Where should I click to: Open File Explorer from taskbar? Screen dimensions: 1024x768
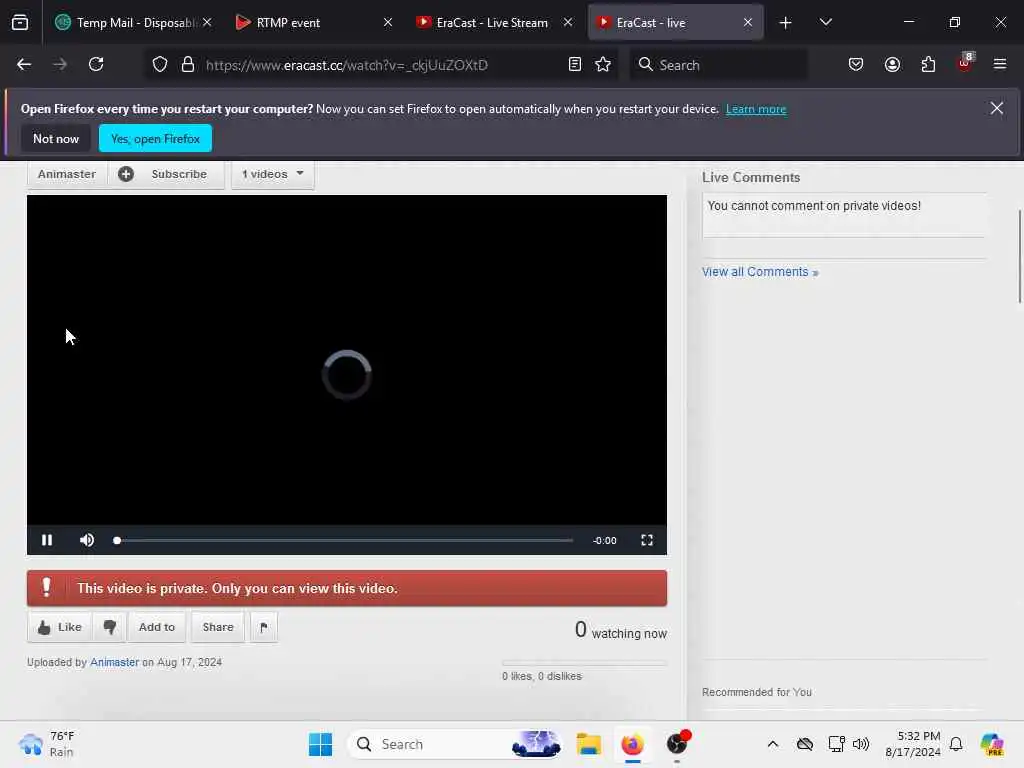tap(588, 744)
